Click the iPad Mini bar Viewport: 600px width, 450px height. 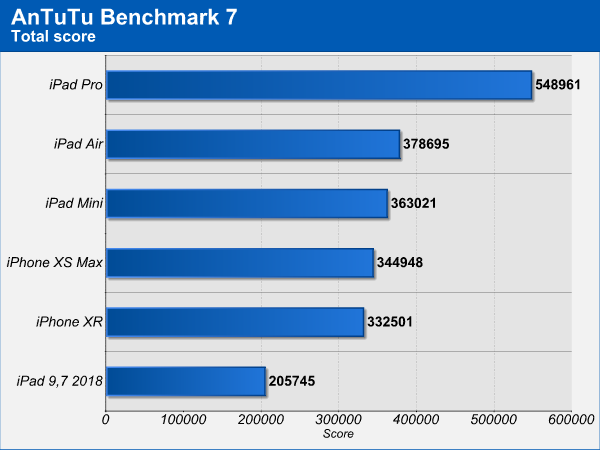[x=247, y=204]
